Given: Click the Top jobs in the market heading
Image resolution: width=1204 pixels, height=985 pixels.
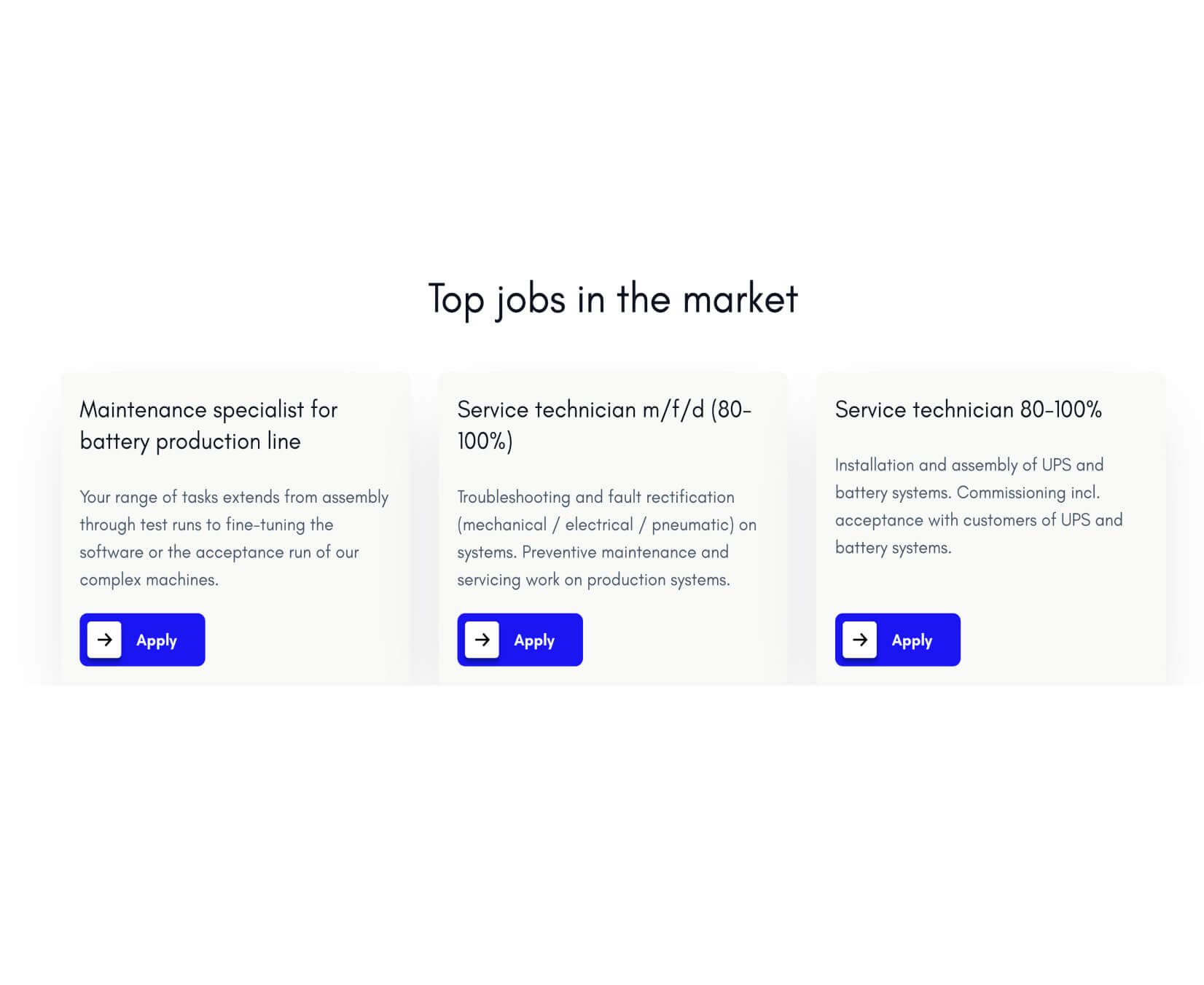Looking at the screenshot, I should pyautogui.click(x=613, y=299).
